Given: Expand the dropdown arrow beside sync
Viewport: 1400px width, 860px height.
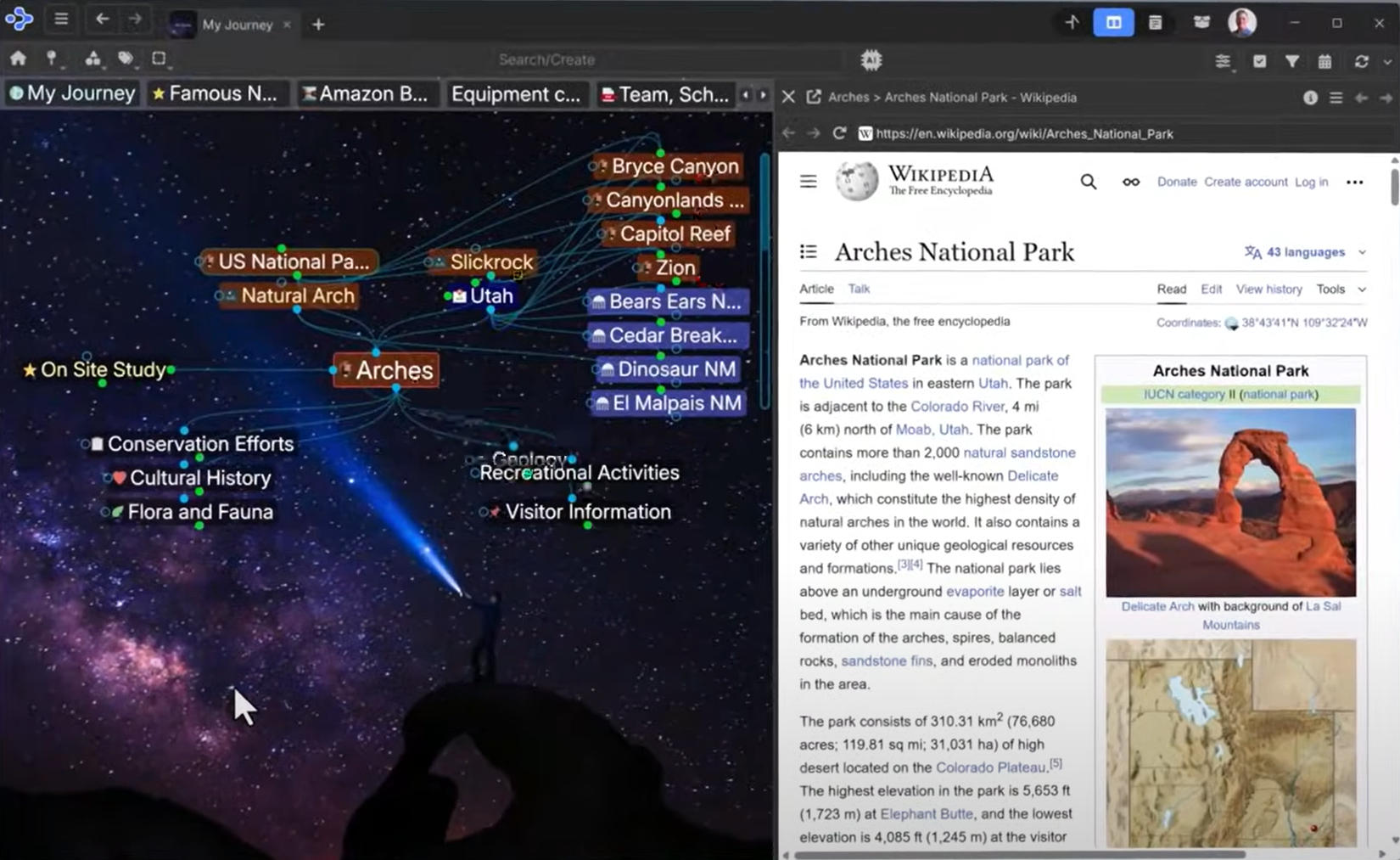Looking at the screenshot, I should coord(1387,61).
